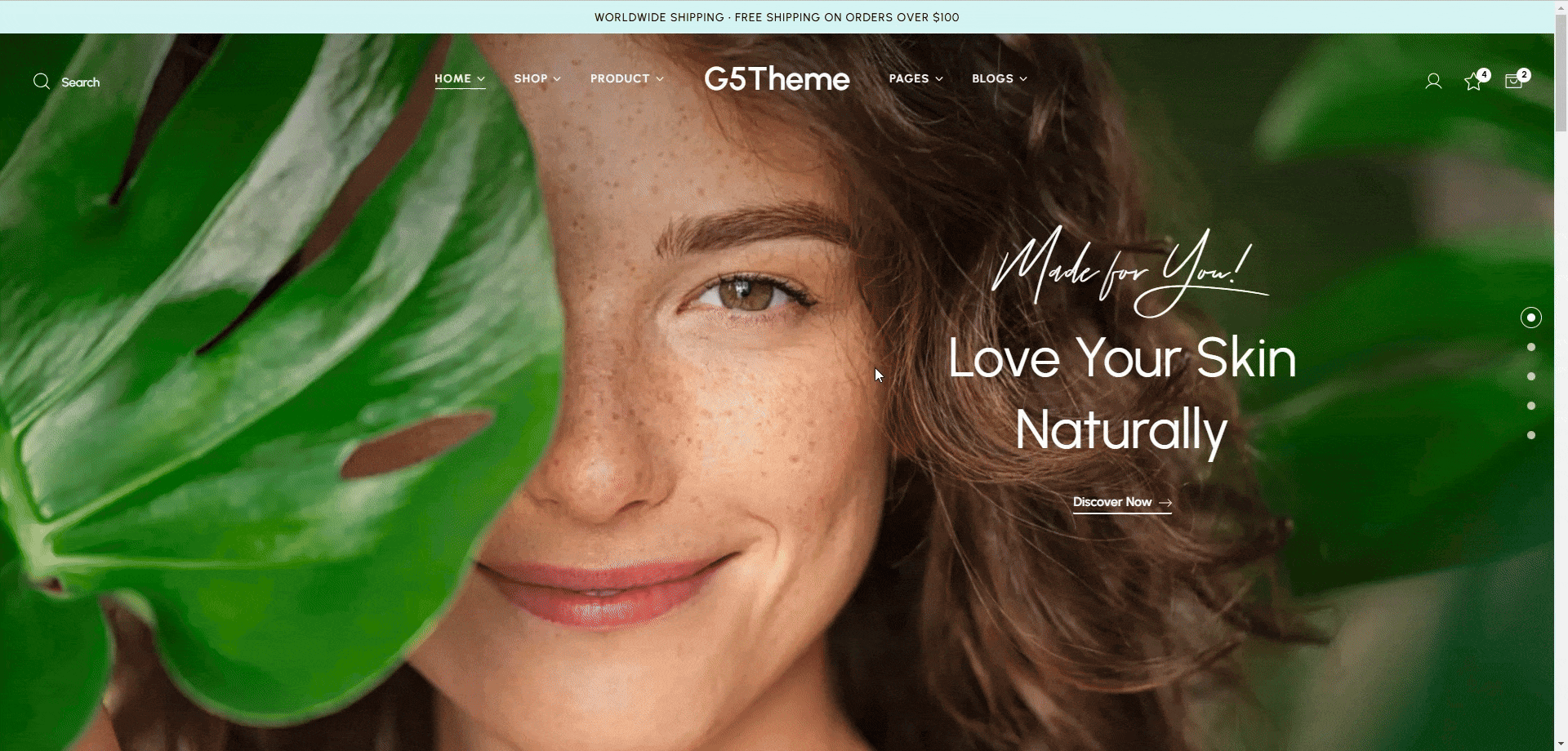Select the third slide dot
Screen dimensions: 1568x751
[x=1531, y=376]
